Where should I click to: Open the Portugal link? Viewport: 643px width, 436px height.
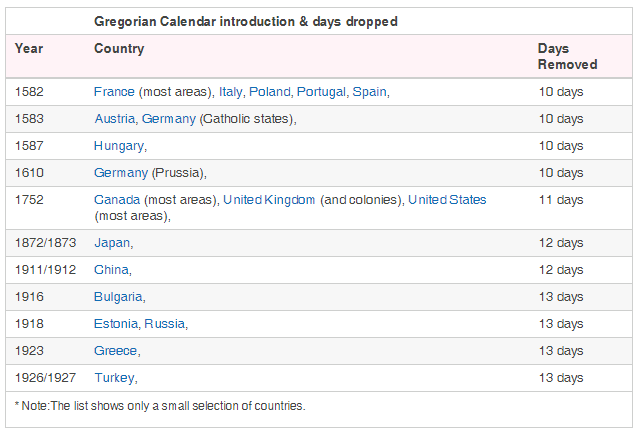(x=321, y=92)
